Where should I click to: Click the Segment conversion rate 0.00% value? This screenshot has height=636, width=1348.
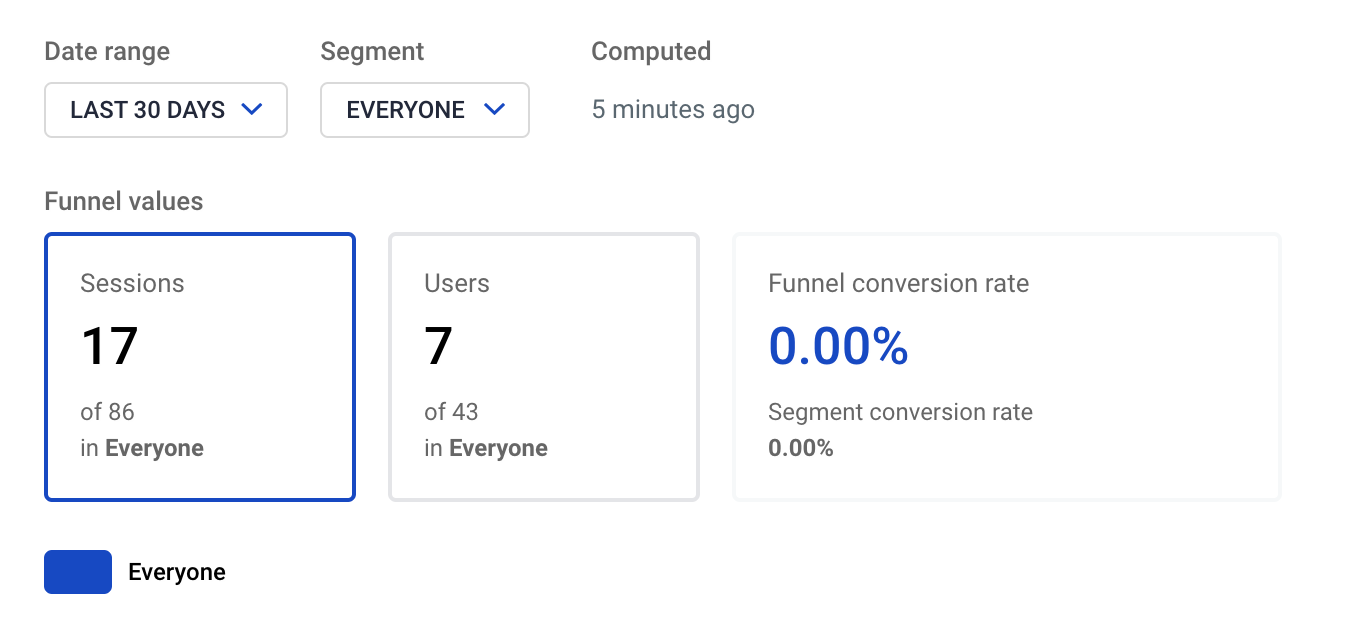[x=801, y=447]
